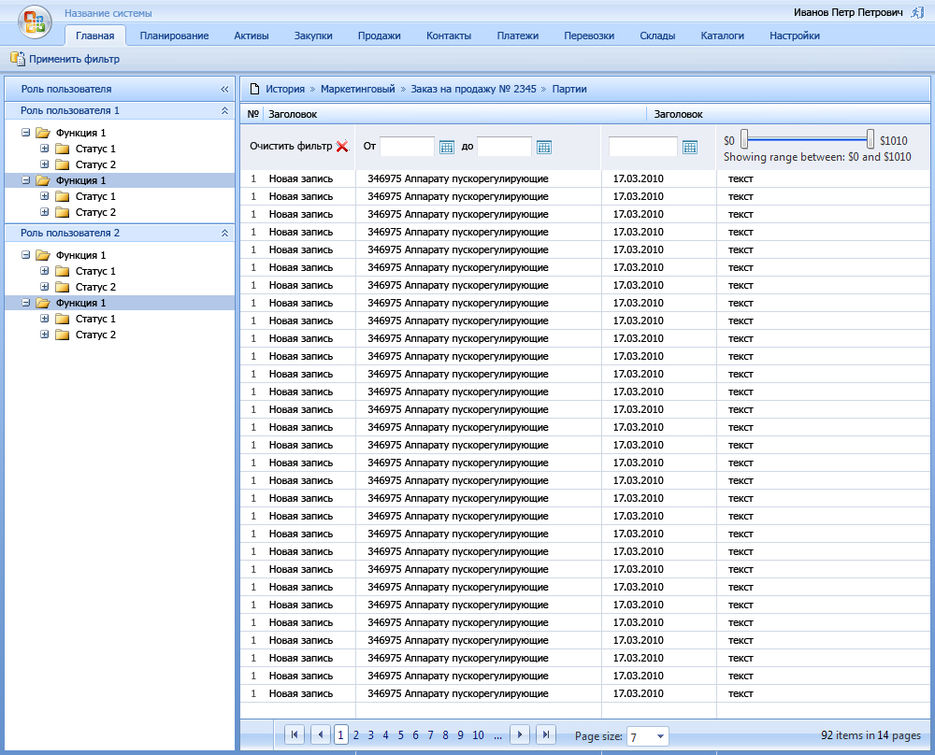Collapse highlighted Функция 1 under Роль пользователя 1

[26, 180]
